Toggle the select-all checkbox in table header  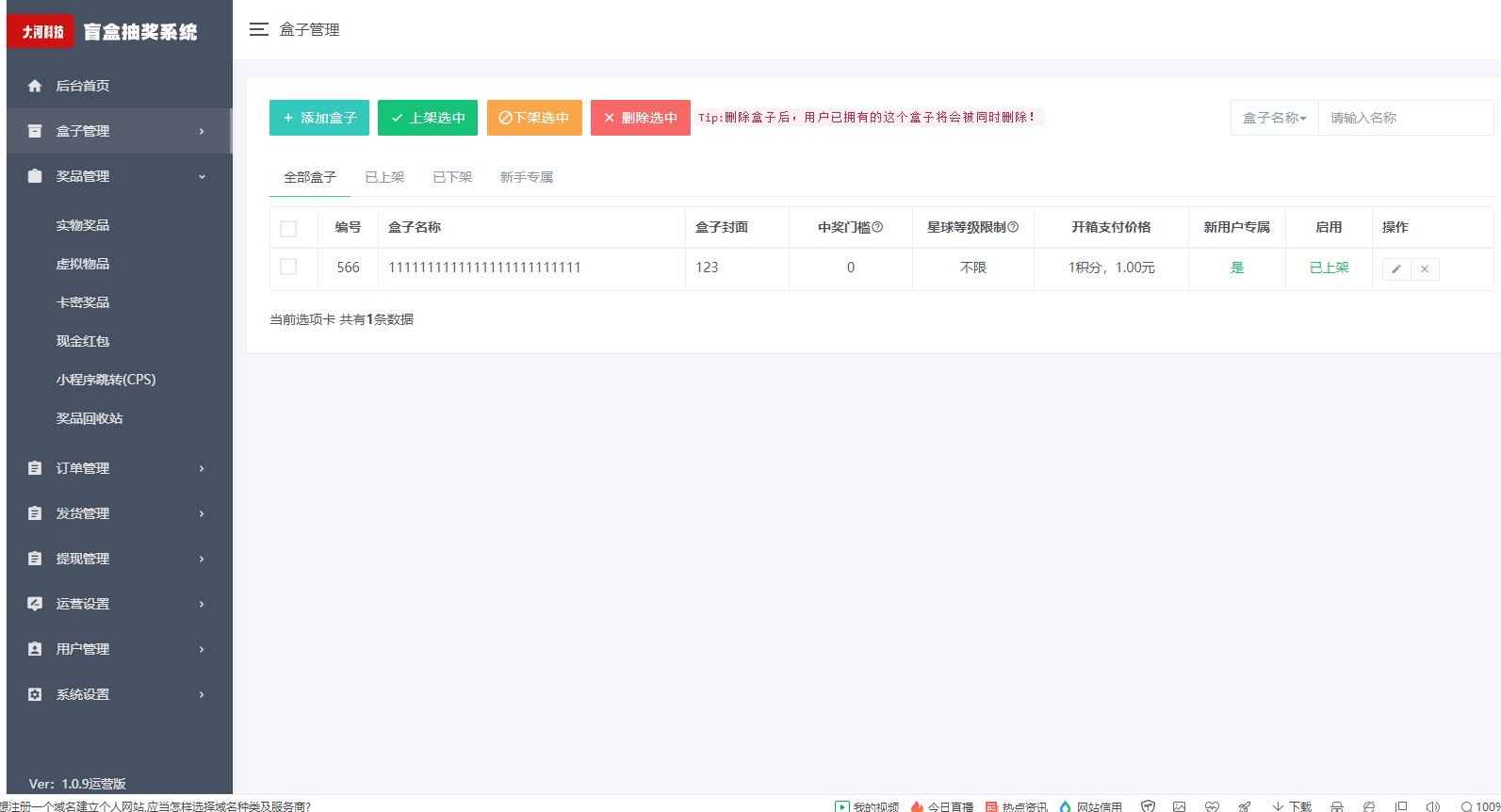[x=288, y=228]
